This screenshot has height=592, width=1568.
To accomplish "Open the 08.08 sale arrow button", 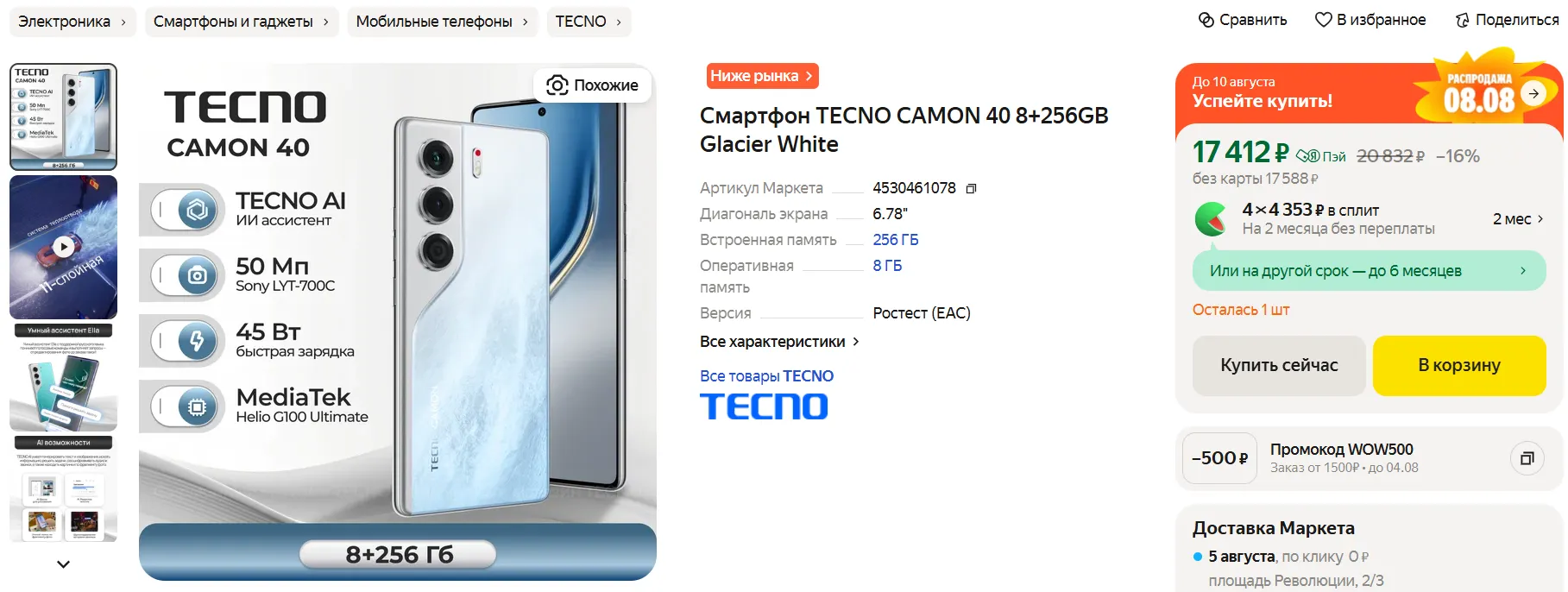I will 1533,93.
